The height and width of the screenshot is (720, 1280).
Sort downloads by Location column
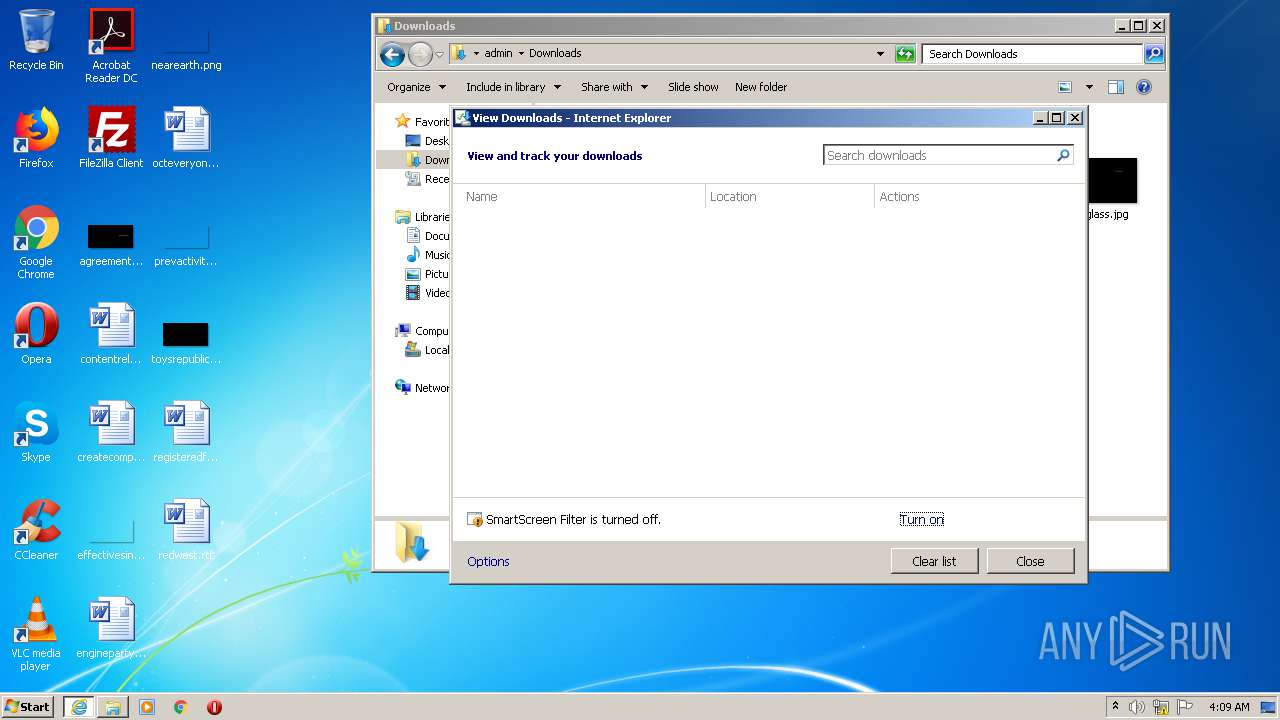[x=790, y=197]
